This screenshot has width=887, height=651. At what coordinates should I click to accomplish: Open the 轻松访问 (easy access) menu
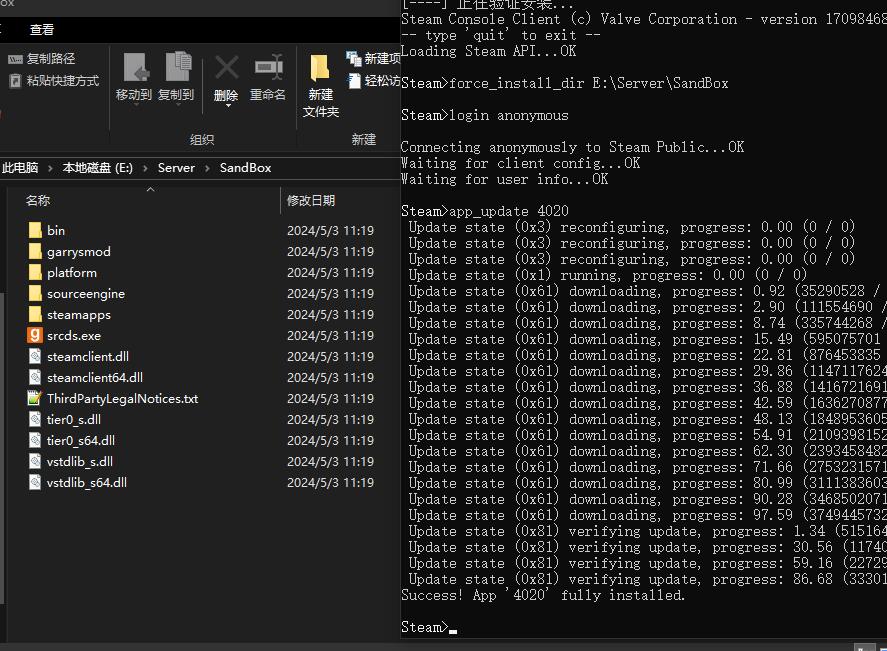pyautogui.click(x=374, y=80)
